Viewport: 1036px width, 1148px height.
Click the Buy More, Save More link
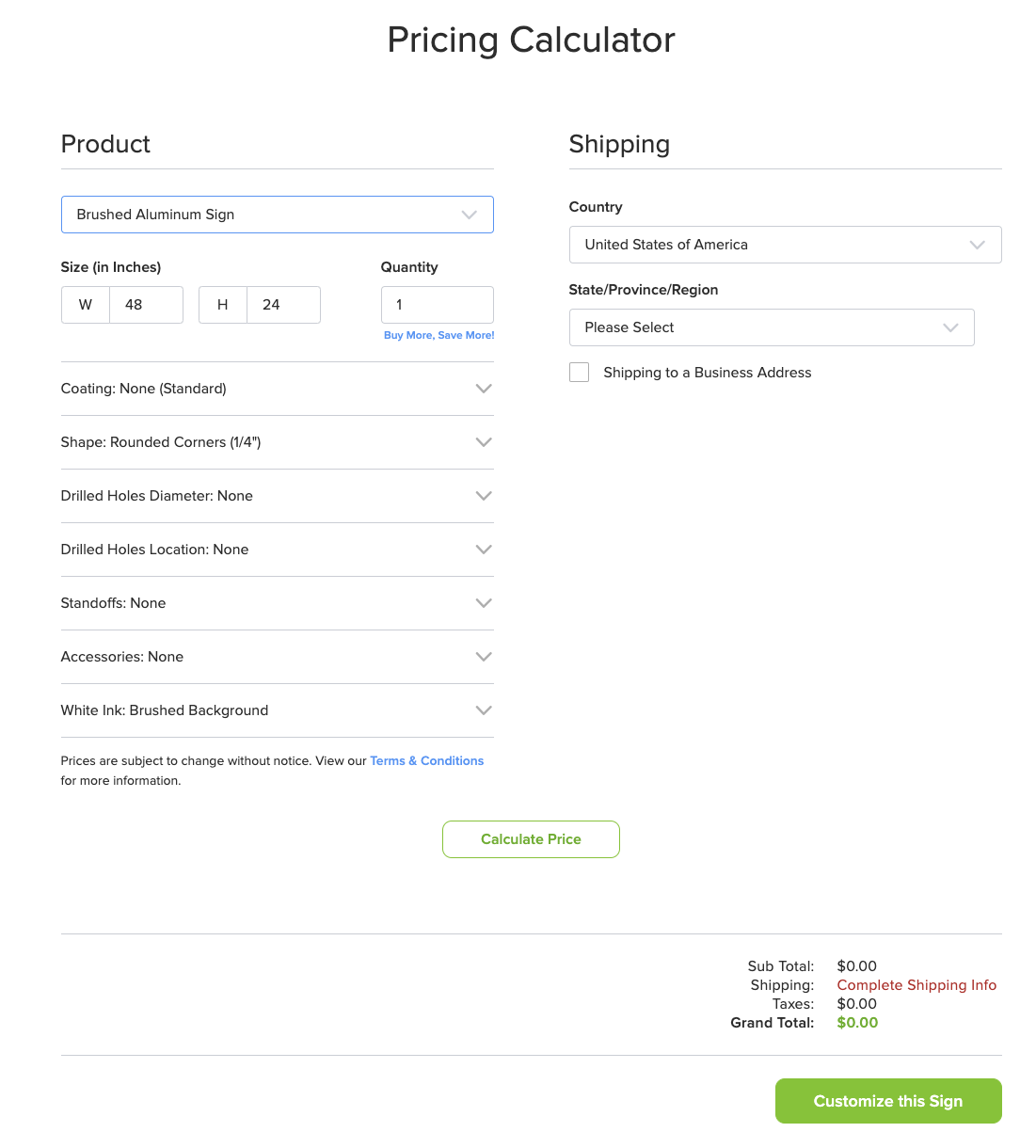[438, 335]
